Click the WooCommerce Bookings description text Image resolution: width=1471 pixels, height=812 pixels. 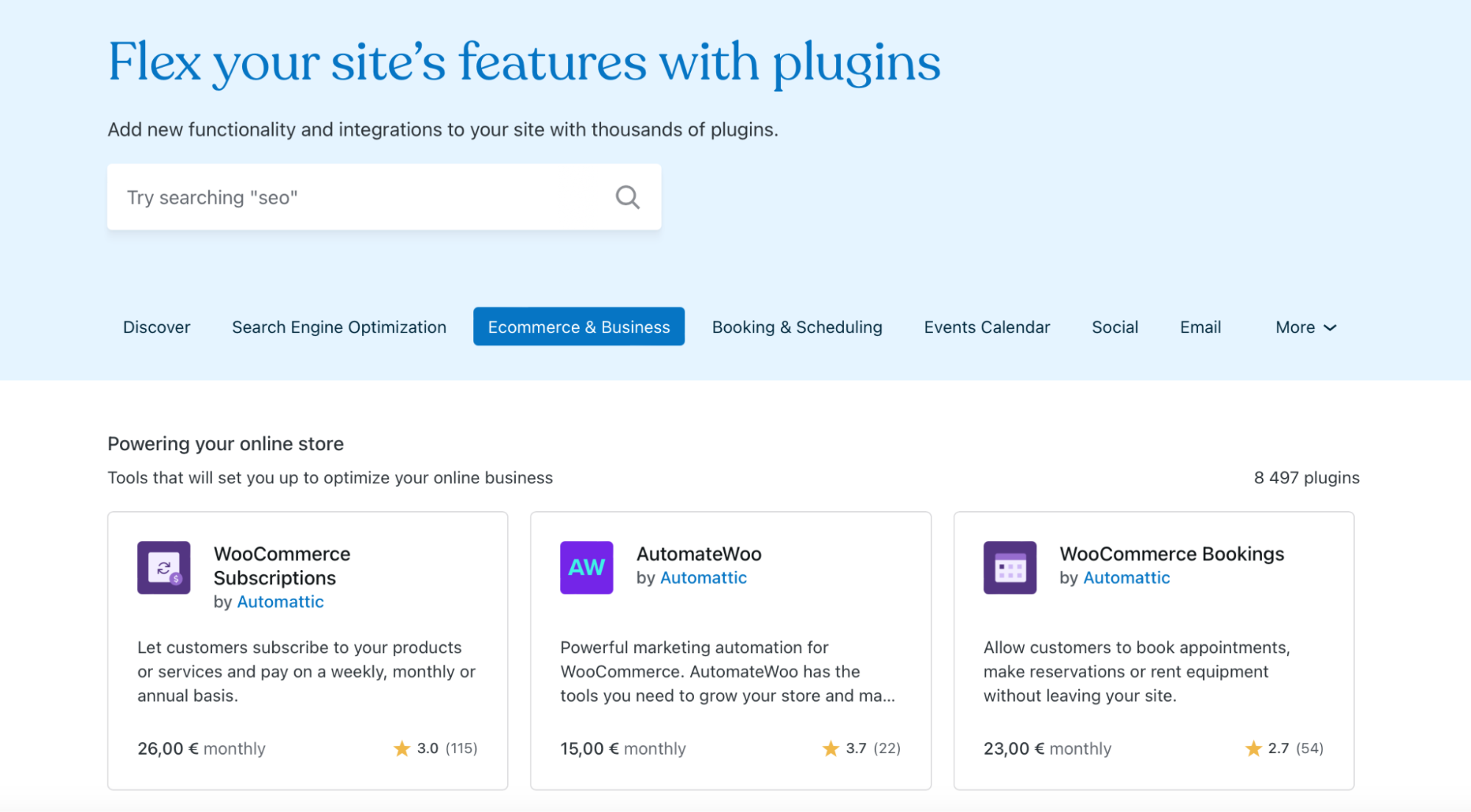[1137, 672]
